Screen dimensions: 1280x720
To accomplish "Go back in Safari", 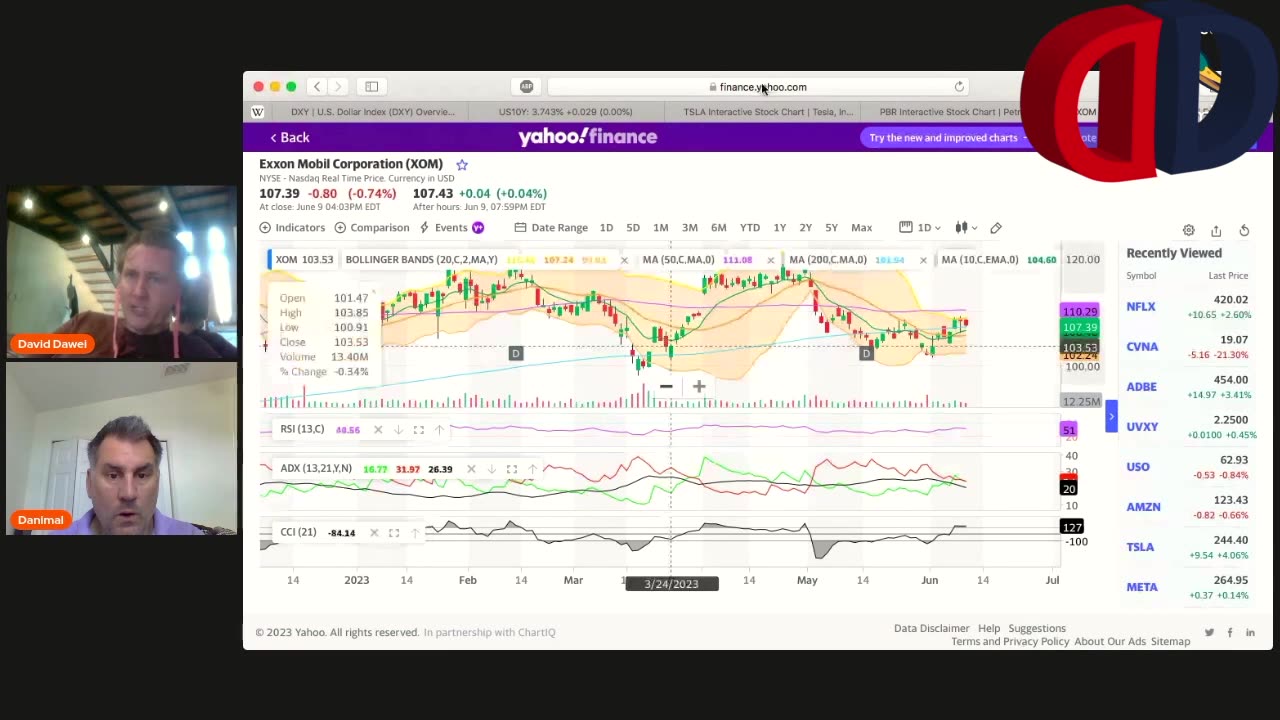I will (317, 87).
